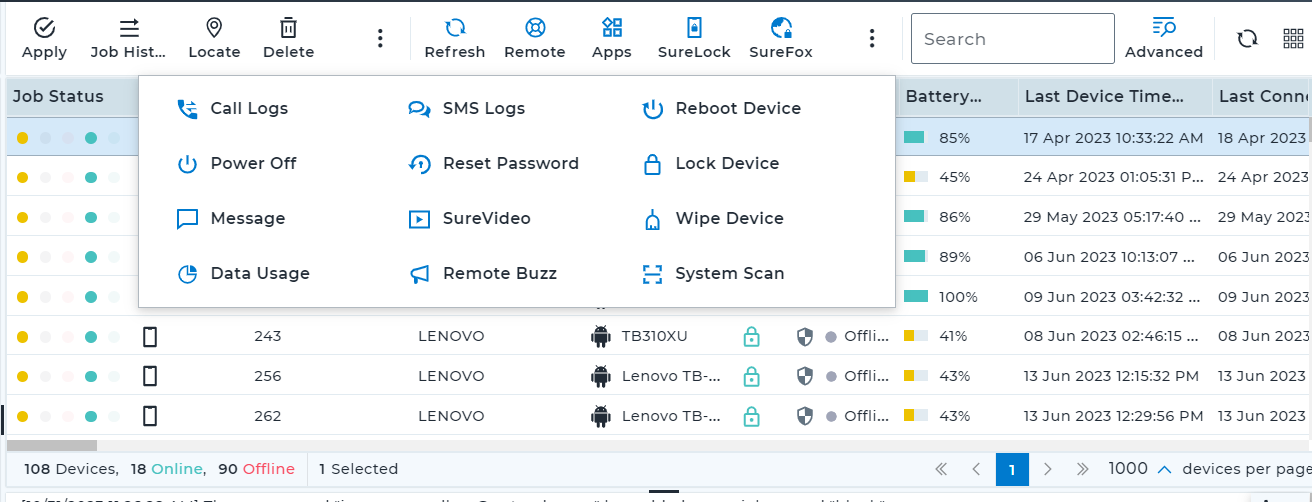This screenshot has height=502, width=1312.
Task: Select Call Logs from the menu
Action: coord(232,108)
